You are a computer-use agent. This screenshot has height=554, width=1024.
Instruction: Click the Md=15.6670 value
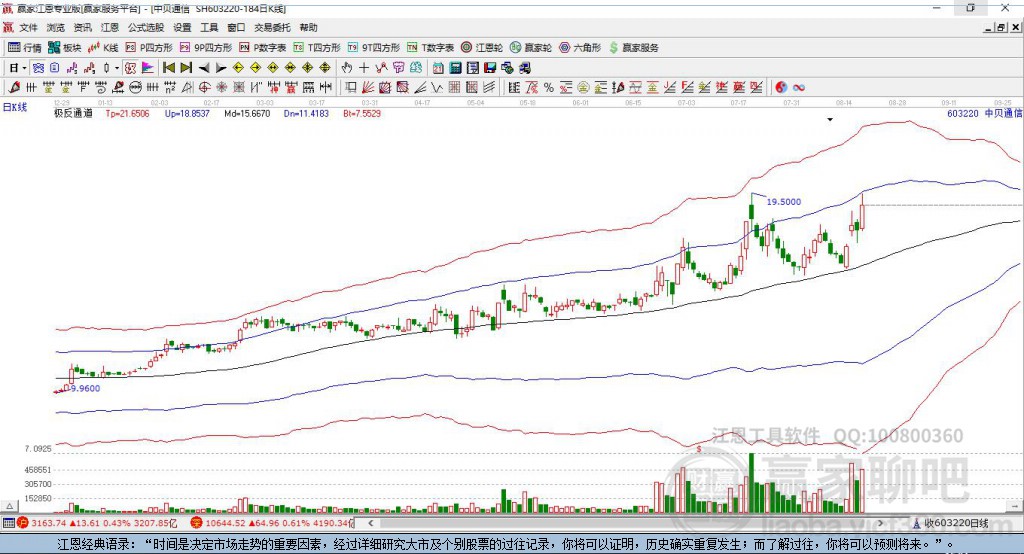[247, 113]
